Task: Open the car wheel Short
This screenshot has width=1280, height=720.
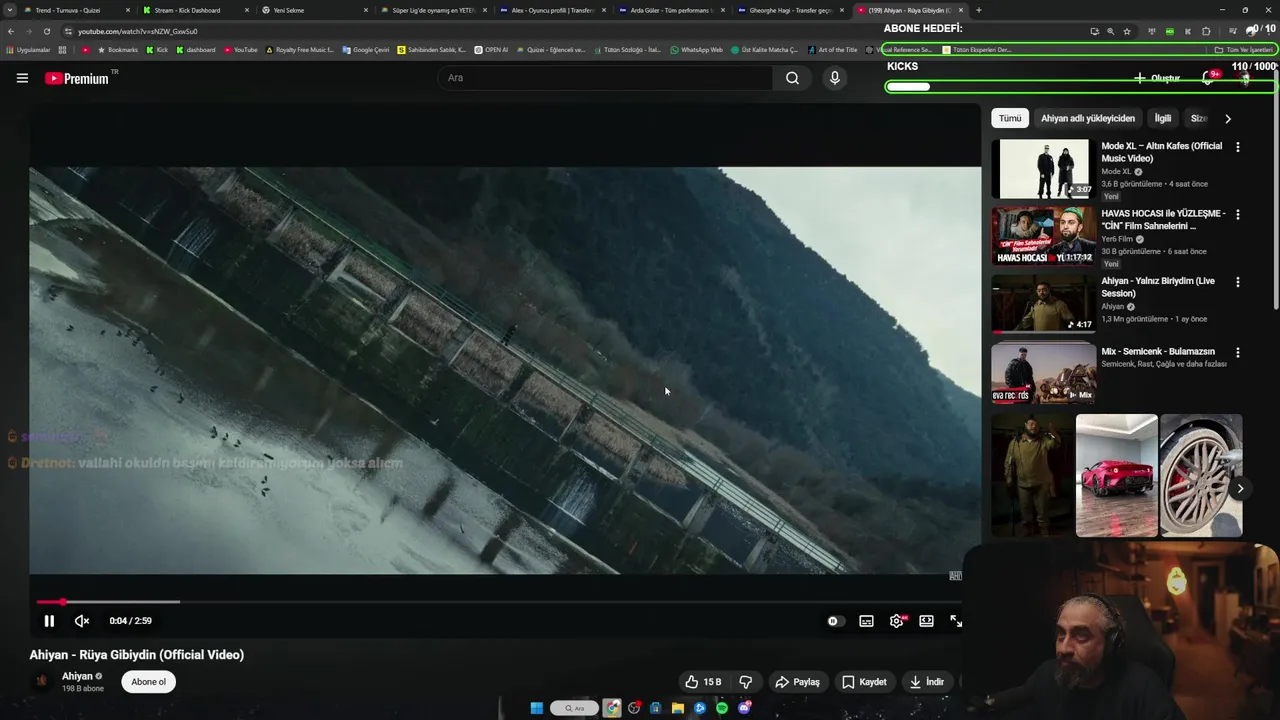Action: 1201,475
